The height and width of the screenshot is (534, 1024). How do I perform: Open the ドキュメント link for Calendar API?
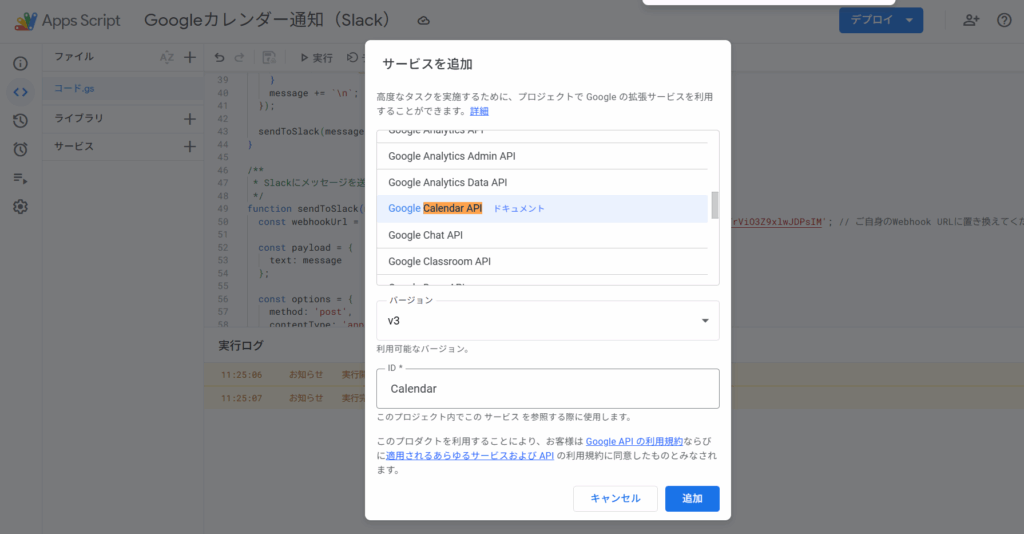(519, 209)
